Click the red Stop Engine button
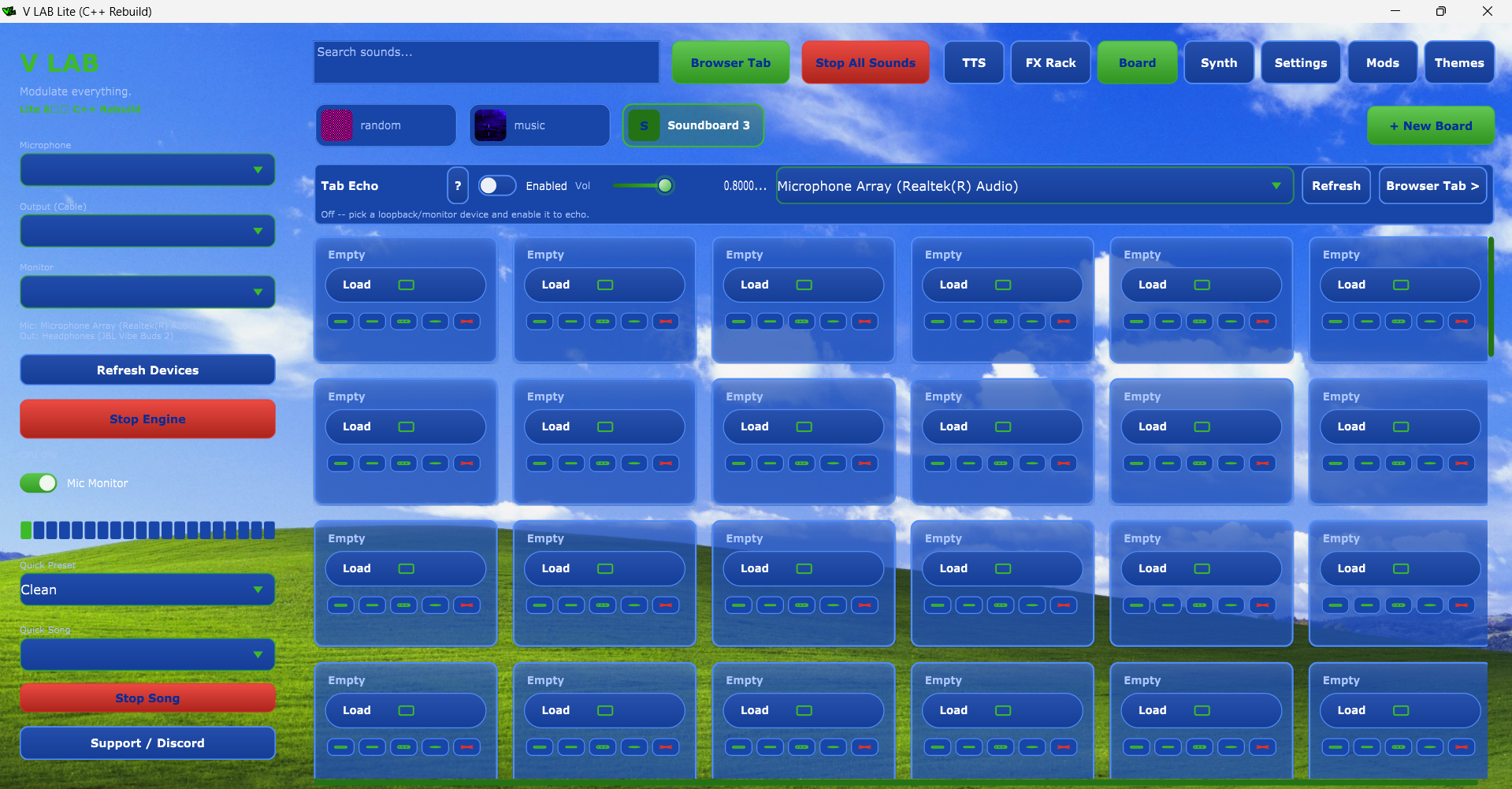 click(x=147, y=419)
